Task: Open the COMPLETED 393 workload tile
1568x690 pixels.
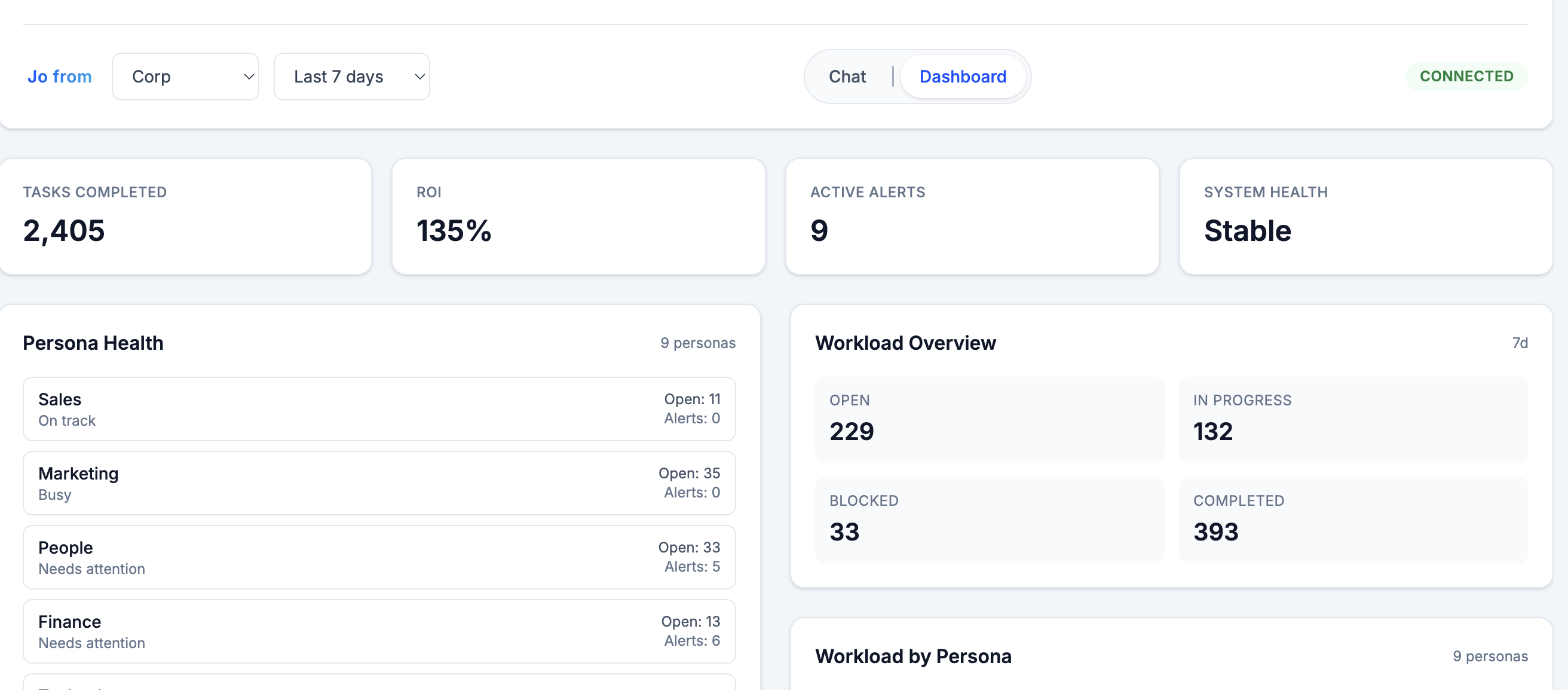Action: [1353, 520]
